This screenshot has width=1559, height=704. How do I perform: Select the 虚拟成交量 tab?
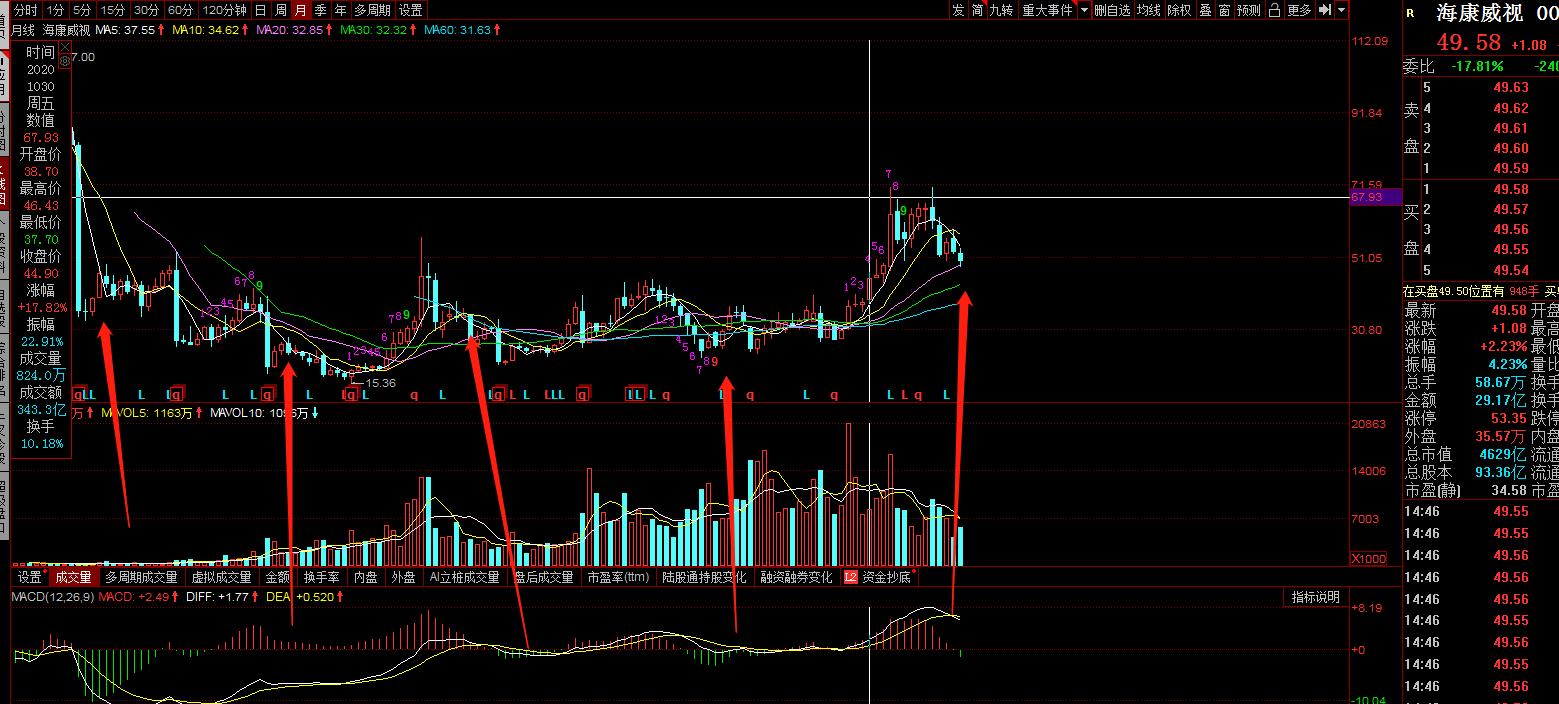[221, 577]
